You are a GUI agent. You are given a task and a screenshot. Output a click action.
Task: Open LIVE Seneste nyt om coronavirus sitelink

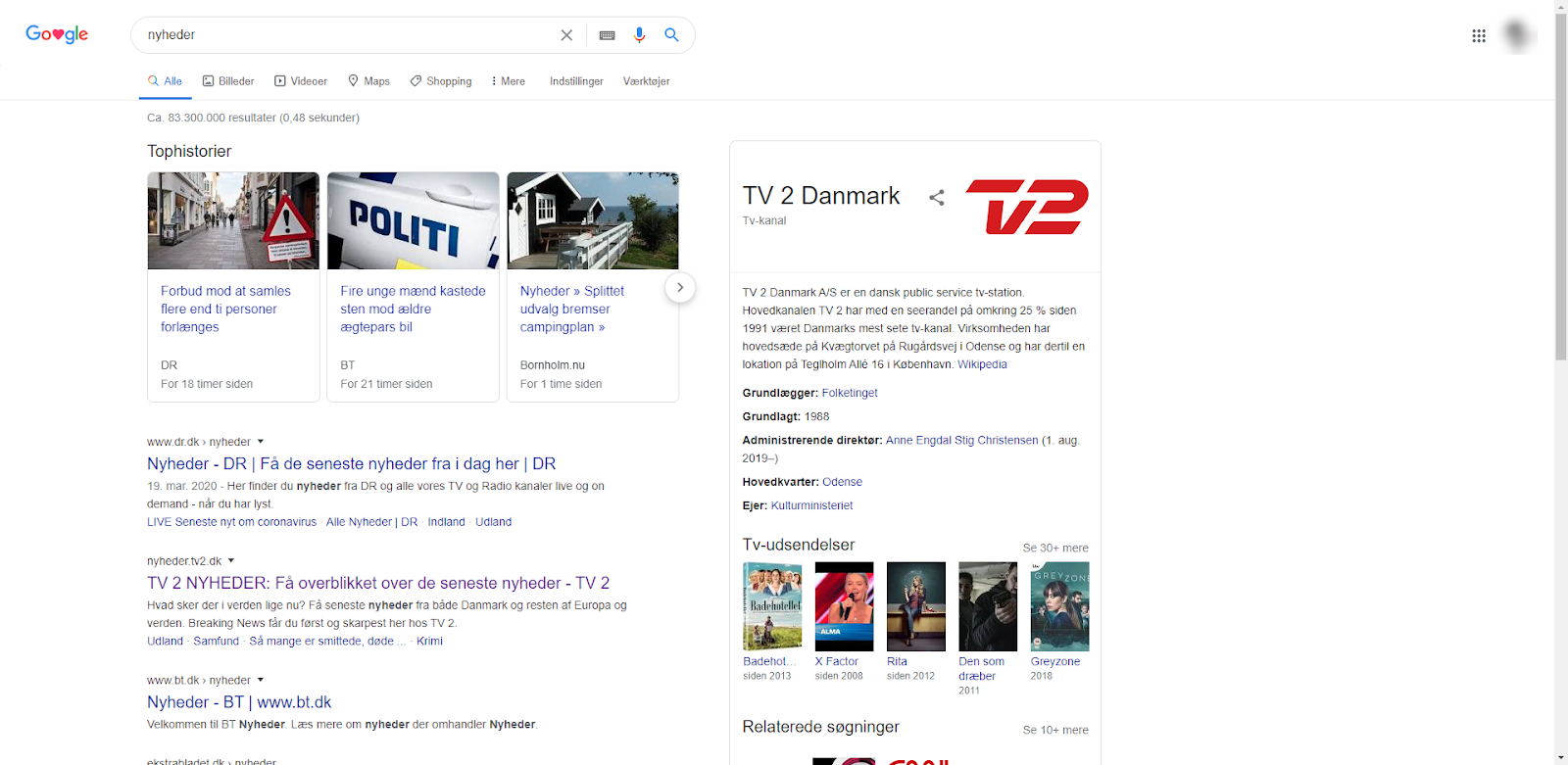tap(232, 522)
